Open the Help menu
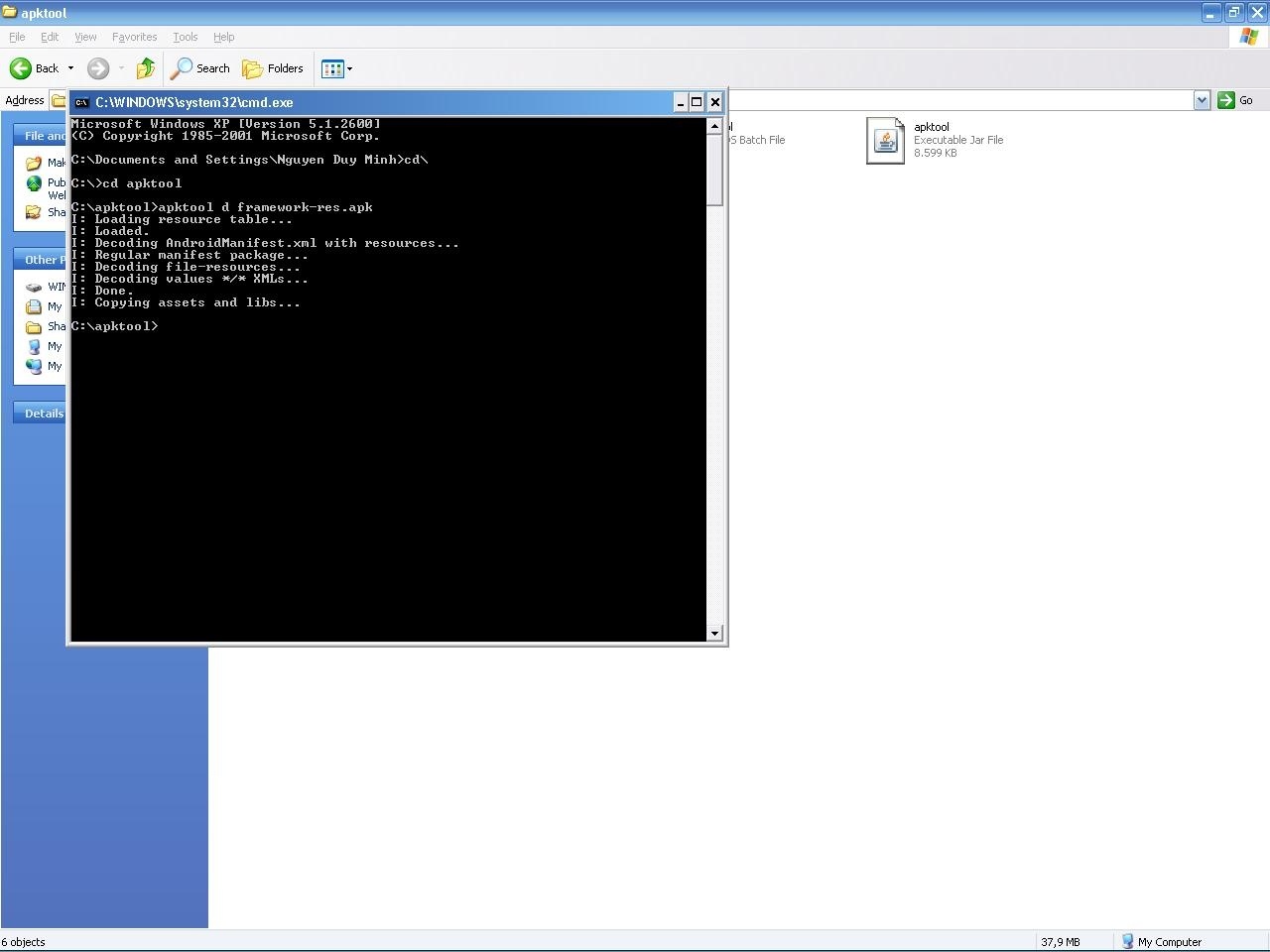Image resolution: width=1270 pixels, height=952 pixels. coord(223,37)
